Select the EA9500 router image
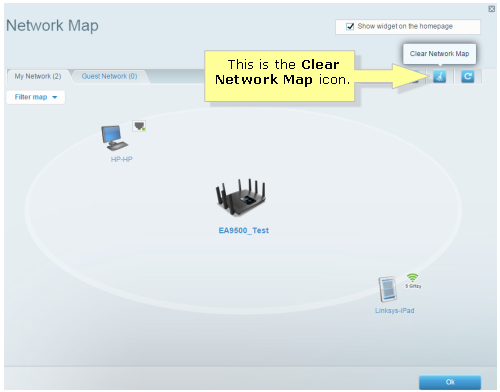The width and height of the screenshot is (500, 392). [241, 198]
